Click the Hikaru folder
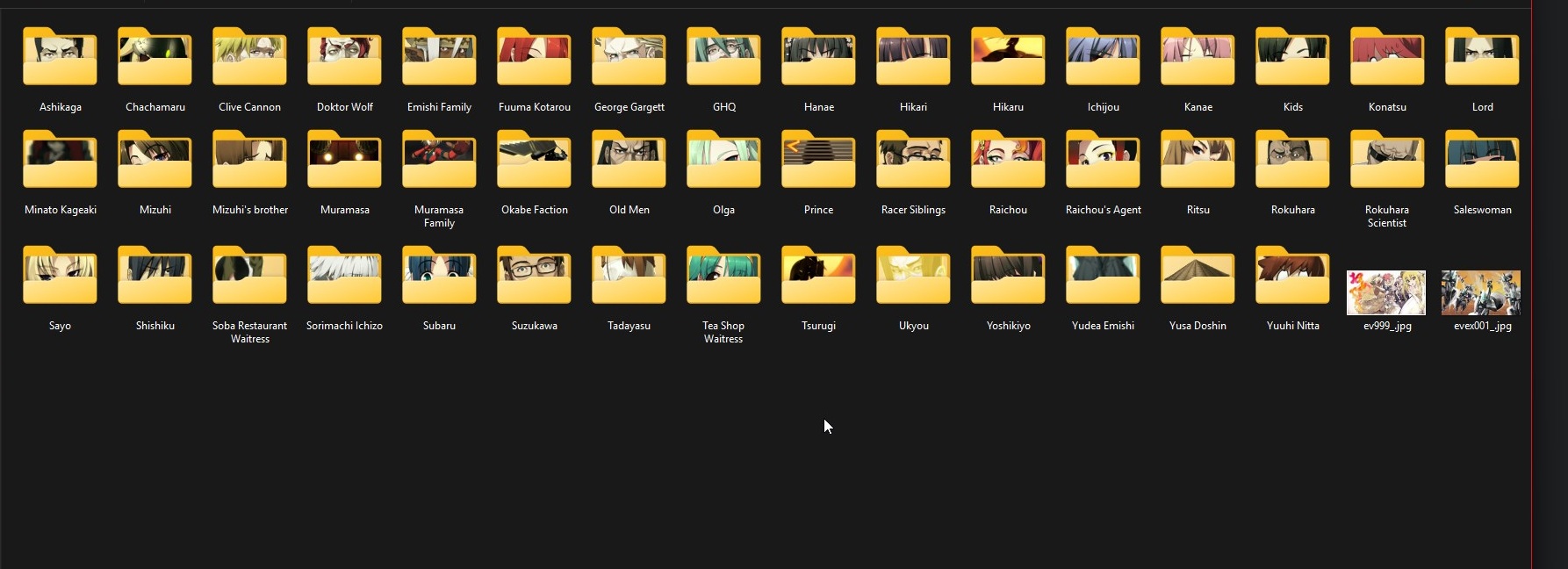Viewport: 1568px width, 569px height. click(1008, 56)
